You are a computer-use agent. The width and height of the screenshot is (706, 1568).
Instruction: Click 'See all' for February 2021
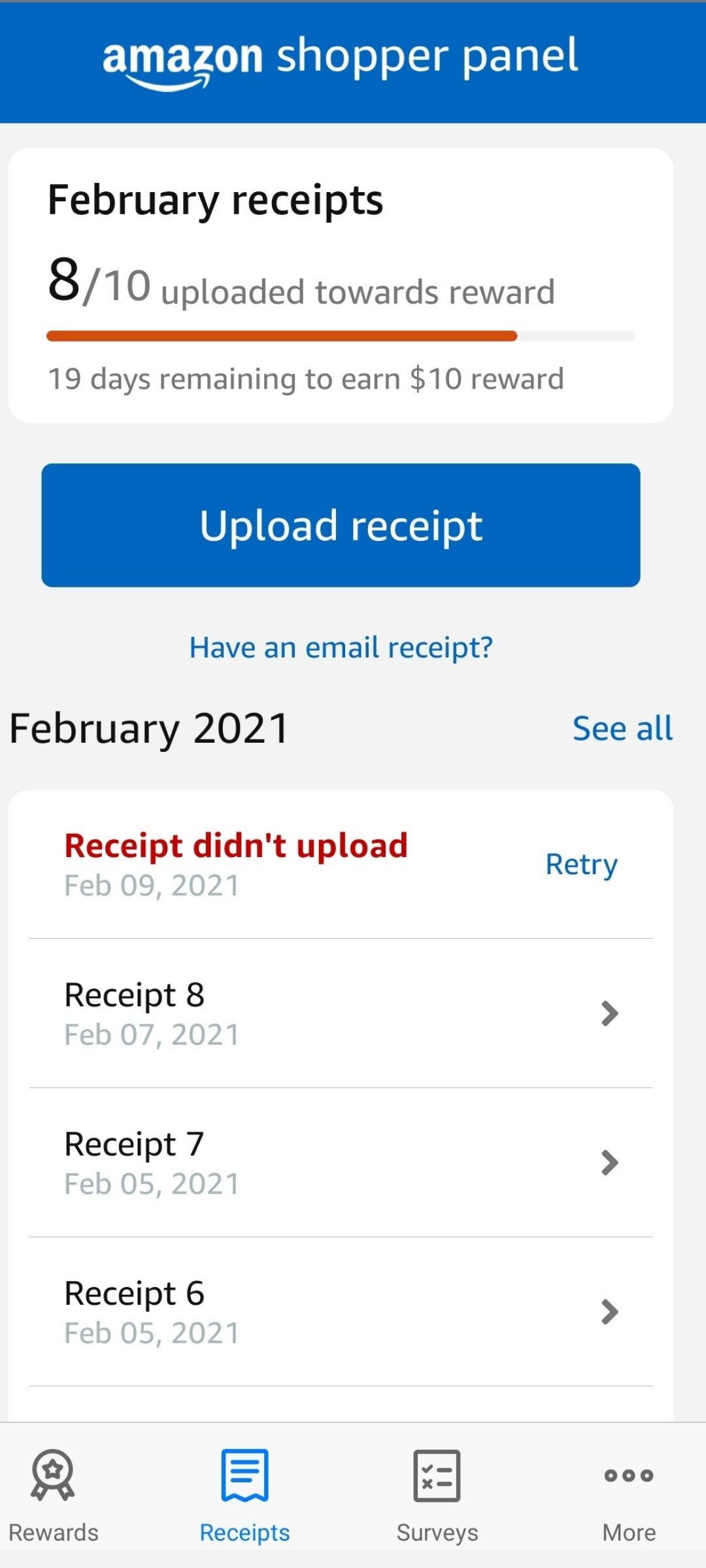(622, 728)
